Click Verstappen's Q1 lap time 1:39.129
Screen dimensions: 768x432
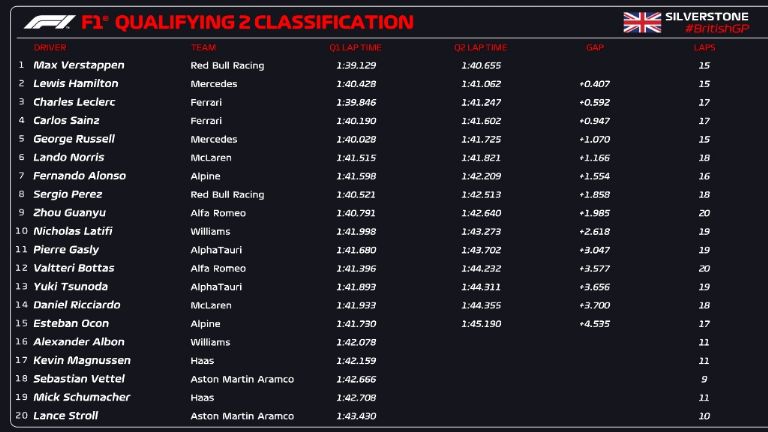[355, 65]
